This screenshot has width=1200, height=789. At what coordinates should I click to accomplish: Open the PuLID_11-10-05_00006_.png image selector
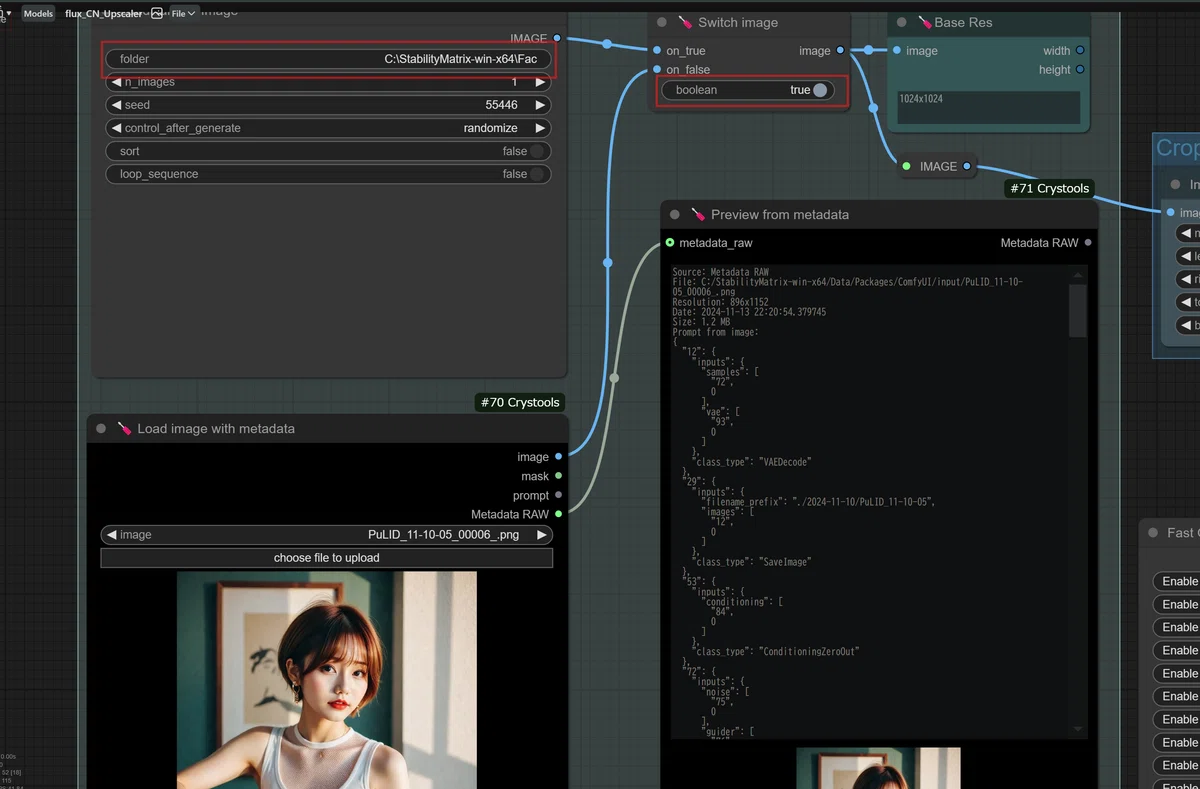pos(443,535)
